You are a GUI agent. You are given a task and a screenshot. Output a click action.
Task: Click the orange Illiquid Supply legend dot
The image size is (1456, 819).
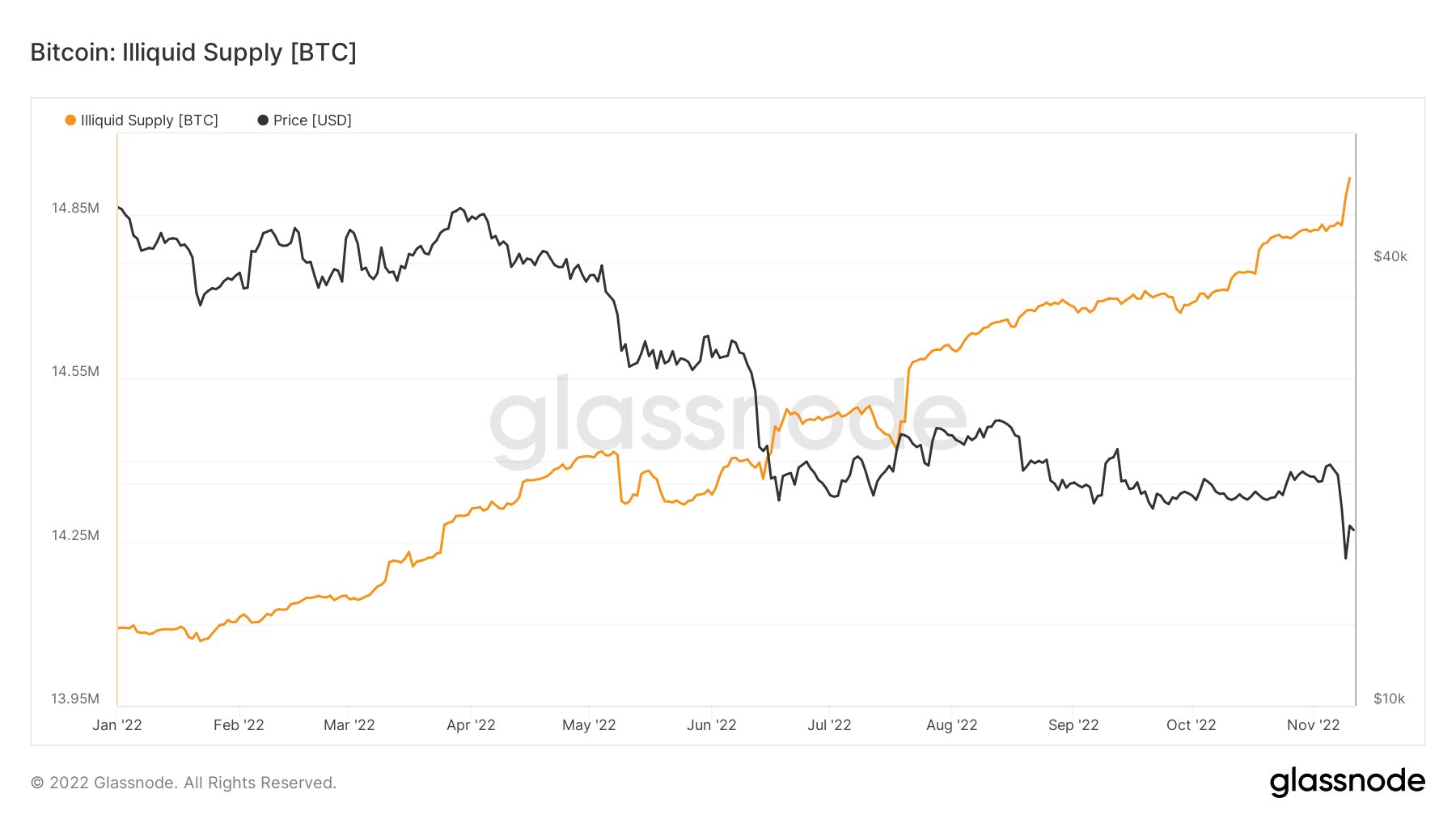tap(70, 120)
